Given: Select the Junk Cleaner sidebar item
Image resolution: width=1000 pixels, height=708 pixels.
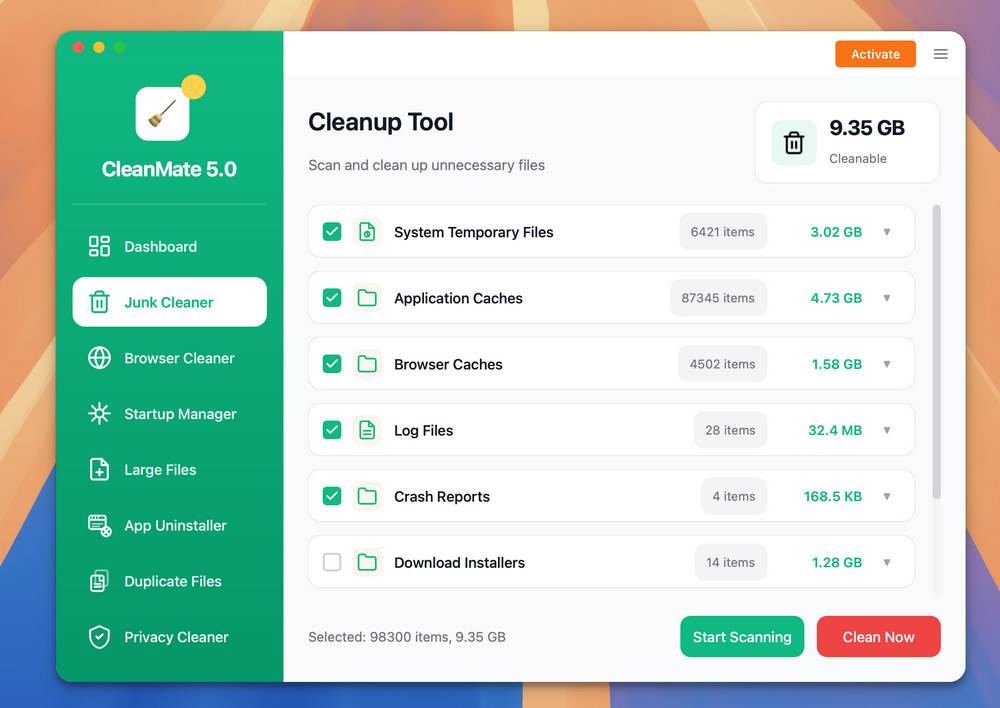Looking at the screenshot, I should (170, 302).
